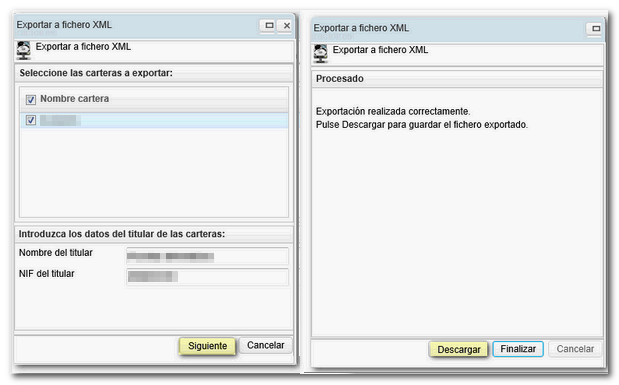Click the 'NIF del titular' label
This screenshot has width=619, height=385.
(47, 274)
